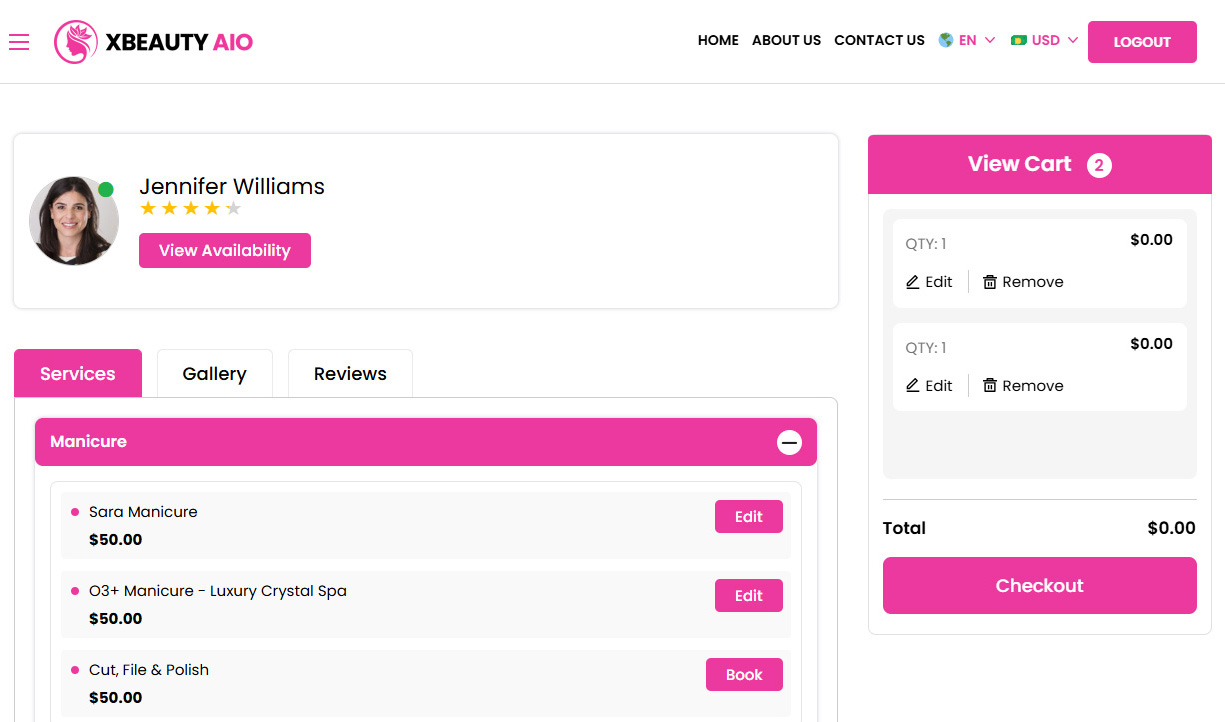1225x722 pixels.
Task: Select the Services tab
Action: pyautogui.click(x=78, y=374)
